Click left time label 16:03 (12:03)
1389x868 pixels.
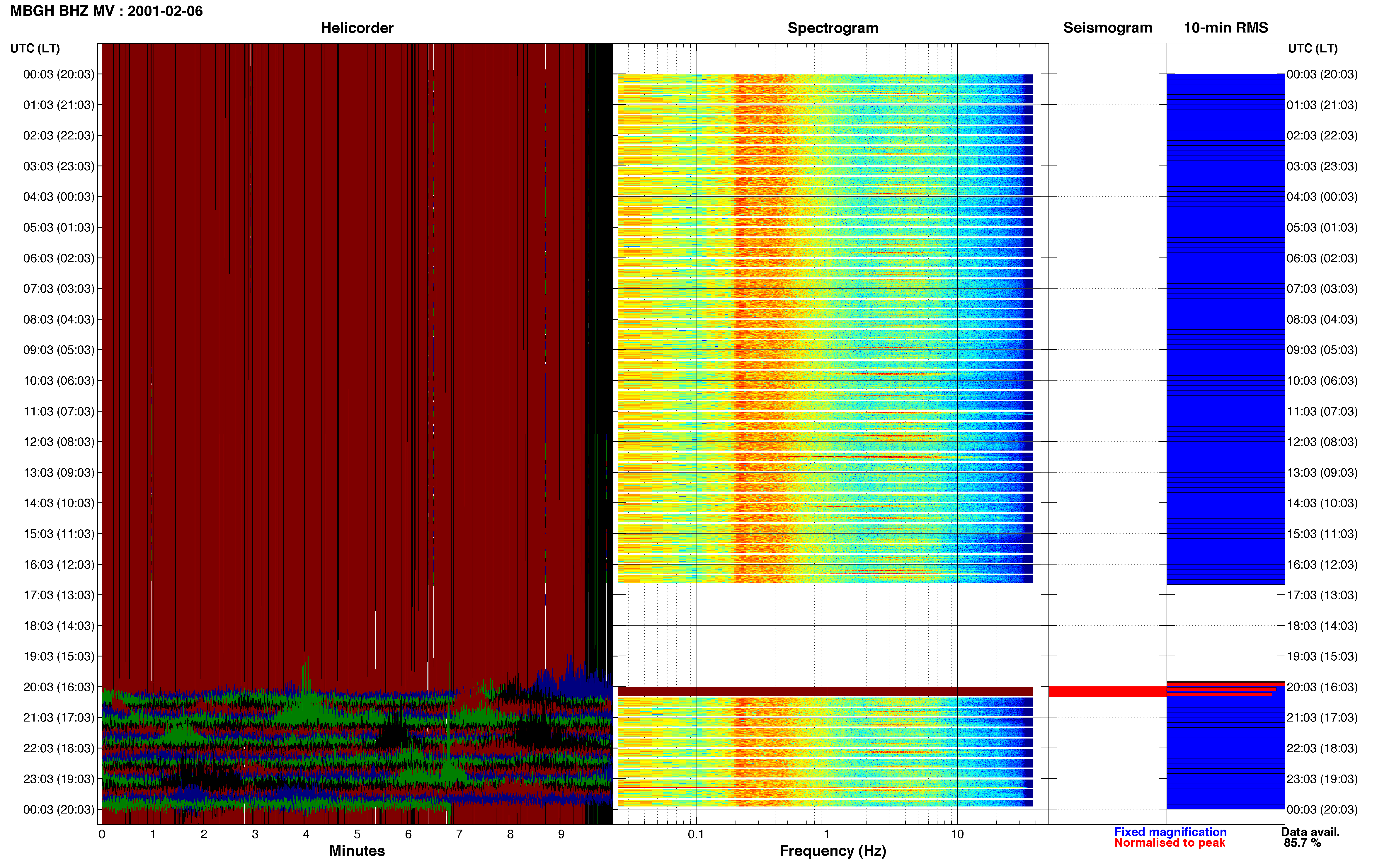(59, 564)
